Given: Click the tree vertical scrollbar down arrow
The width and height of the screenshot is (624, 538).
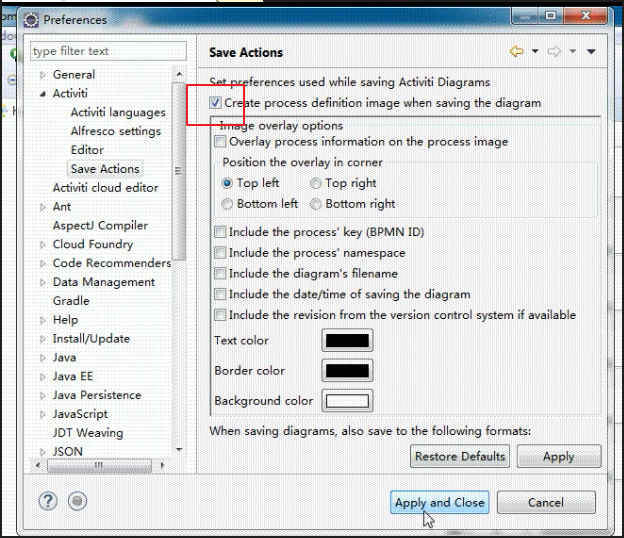Looking at the screenshot, I should point(179,450).
